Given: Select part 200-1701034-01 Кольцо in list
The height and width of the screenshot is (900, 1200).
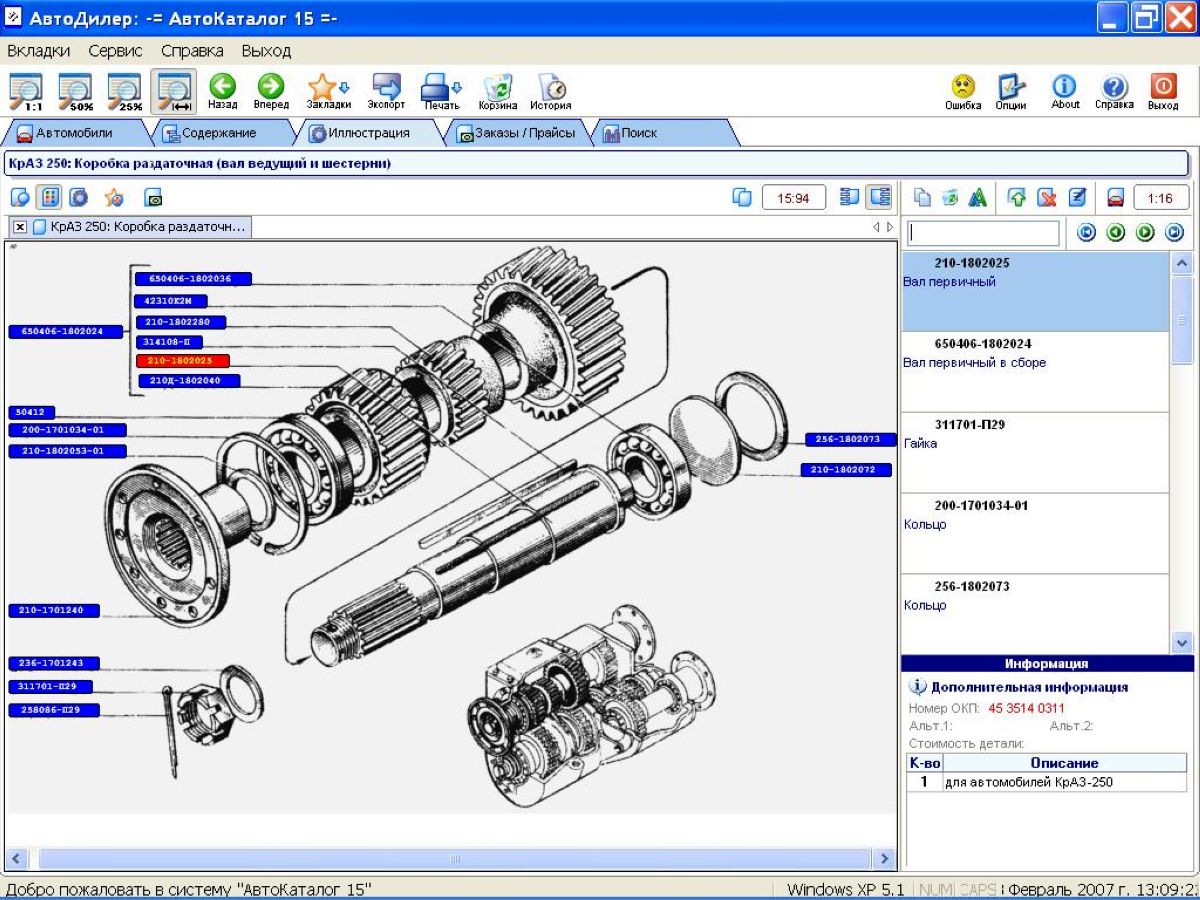Looking at the screenshot, I should point(1034,534).
